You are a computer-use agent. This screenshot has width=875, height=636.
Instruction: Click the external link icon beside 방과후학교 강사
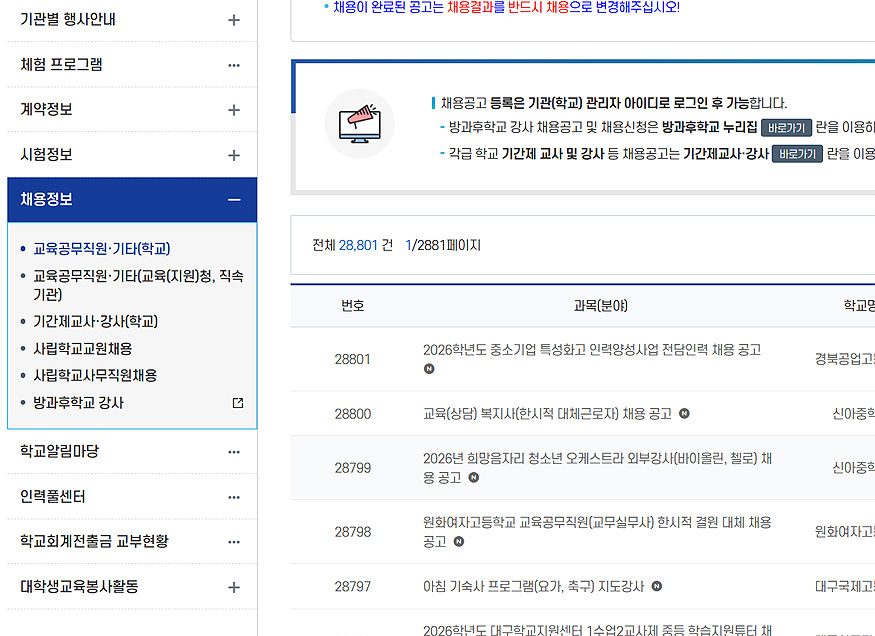click(236, 402)
